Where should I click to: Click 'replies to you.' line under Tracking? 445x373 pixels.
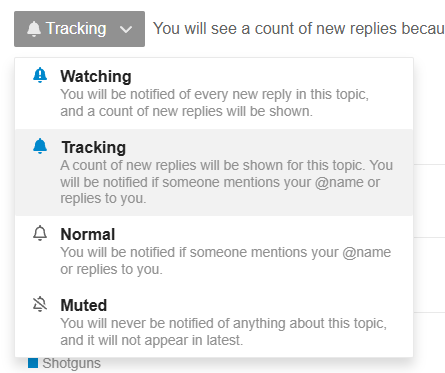[x=103, y=198]
